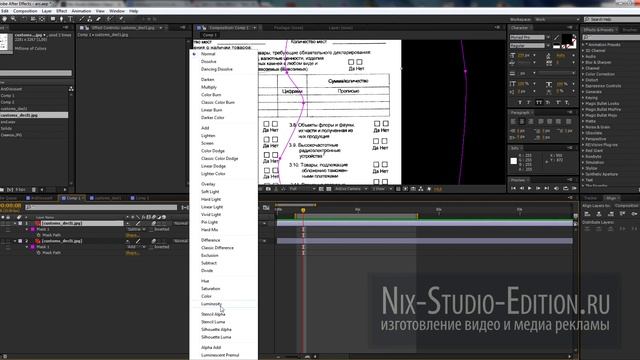
Task: Open the Effect menu
Action: coord(62,11)
